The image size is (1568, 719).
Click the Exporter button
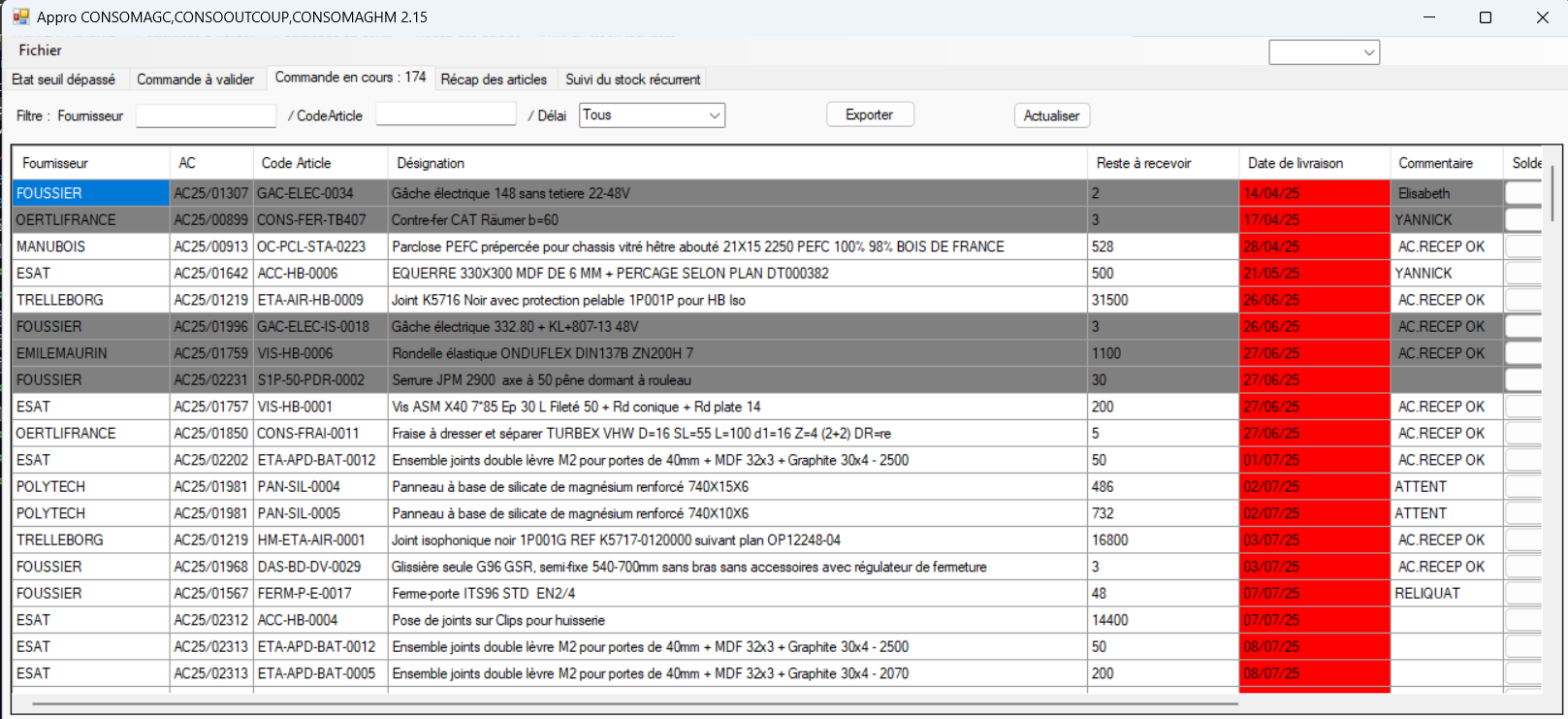869,114
